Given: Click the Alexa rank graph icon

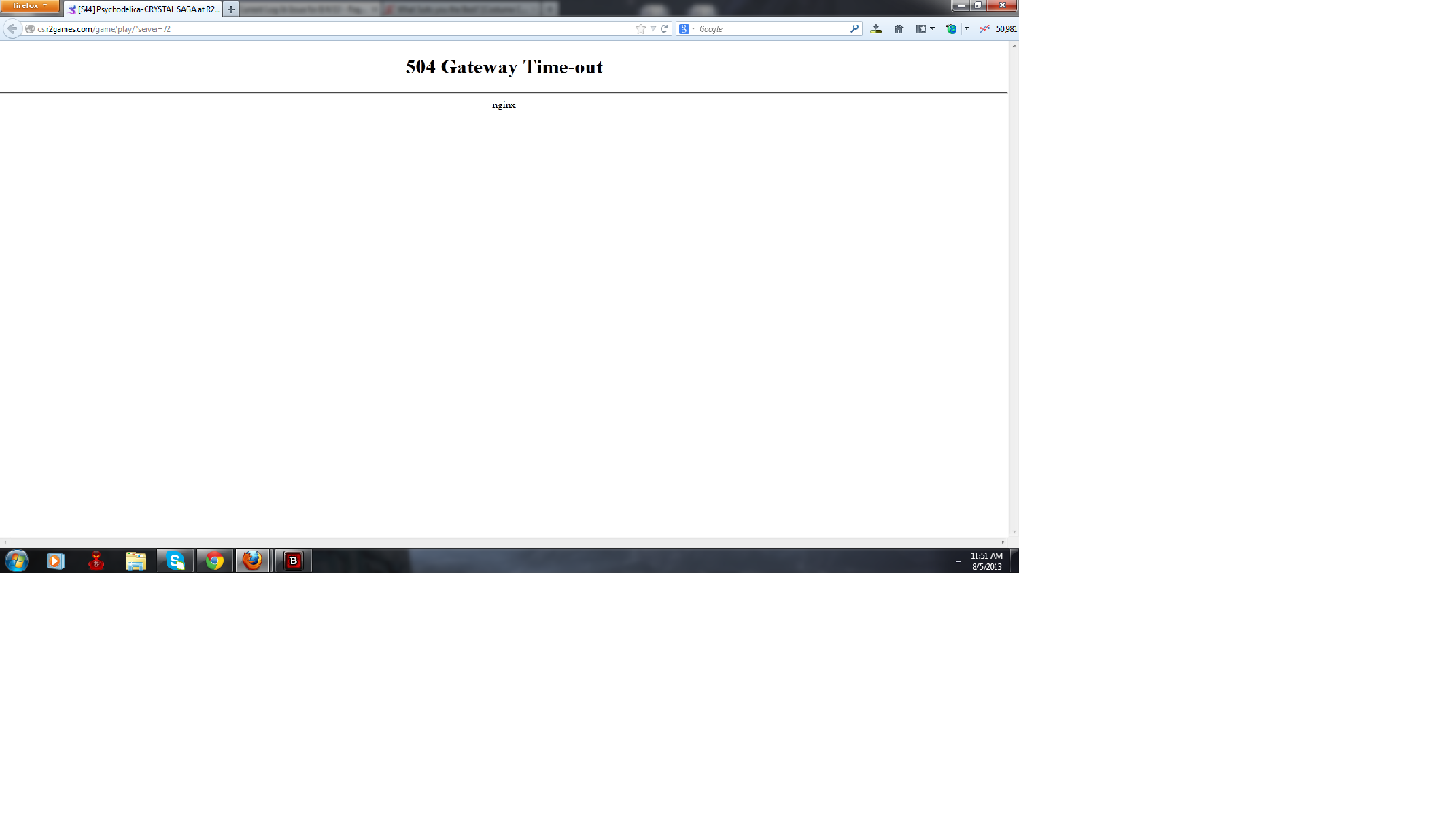Looking at the screenshot, I should 985,29.
